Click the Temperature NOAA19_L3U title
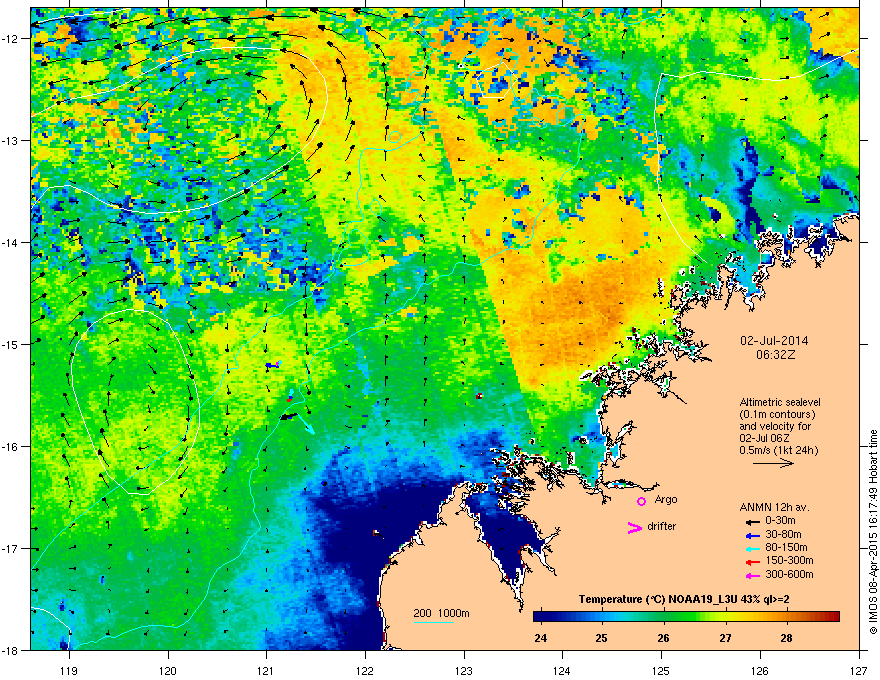Viewport: 880px width, 680px height. (x=684, y=599)
